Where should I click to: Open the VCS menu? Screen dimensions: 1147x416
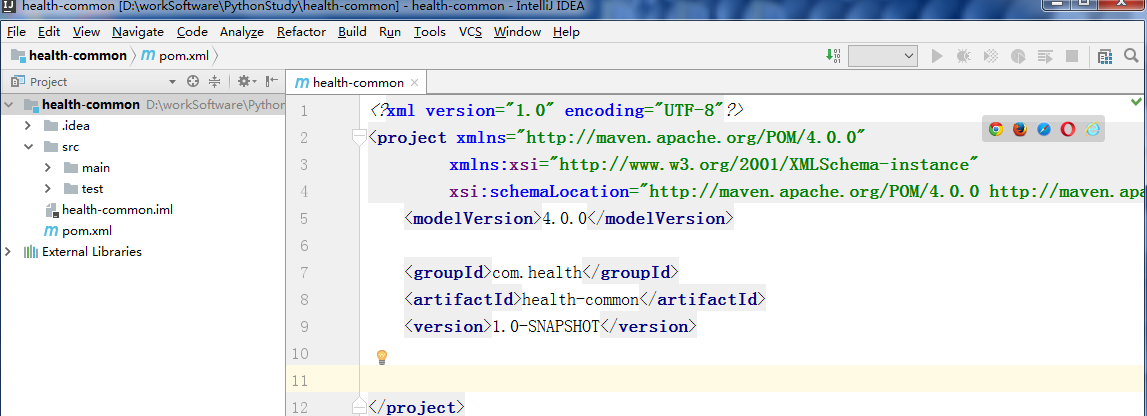point(470,31)
